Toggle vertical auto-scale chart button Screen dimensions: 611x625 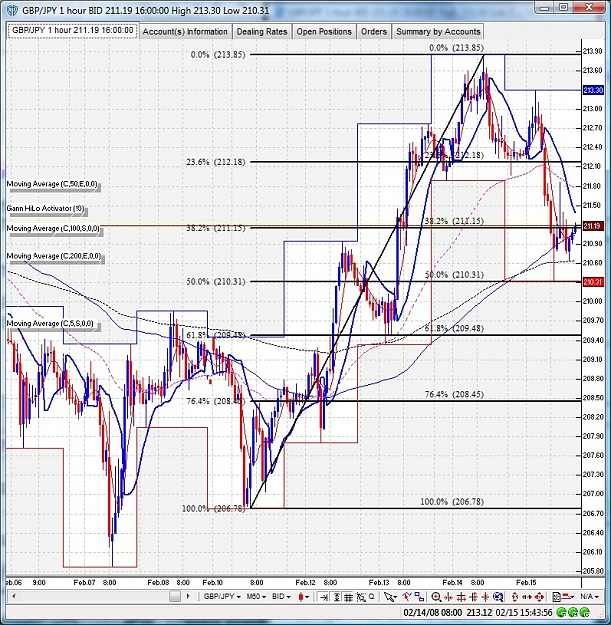coord(336,597)
